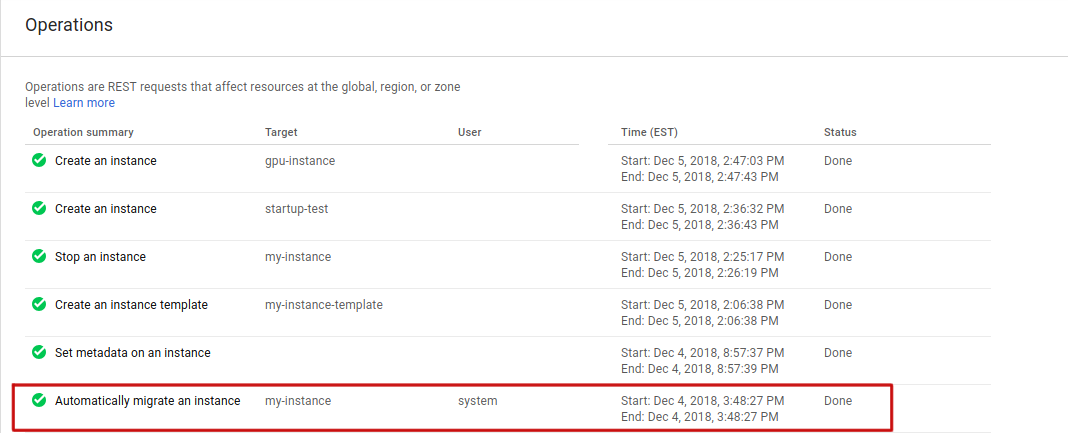Click green check icon beside Set metadata operation
Screen dimensions: 1068x433
39,352
